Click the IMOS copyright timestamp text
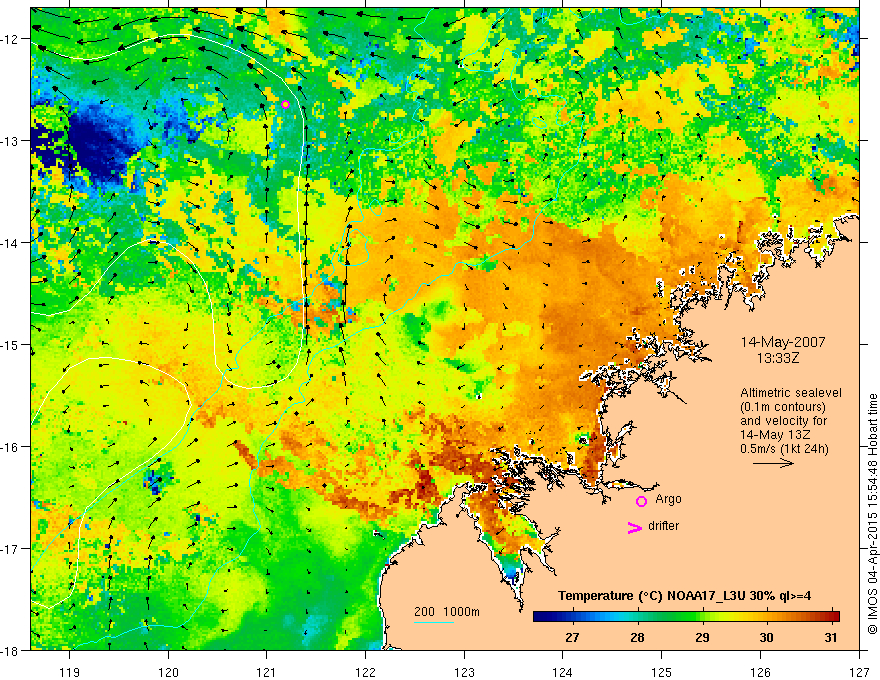This screenshot has height=680, width=880. click(872, 515)
